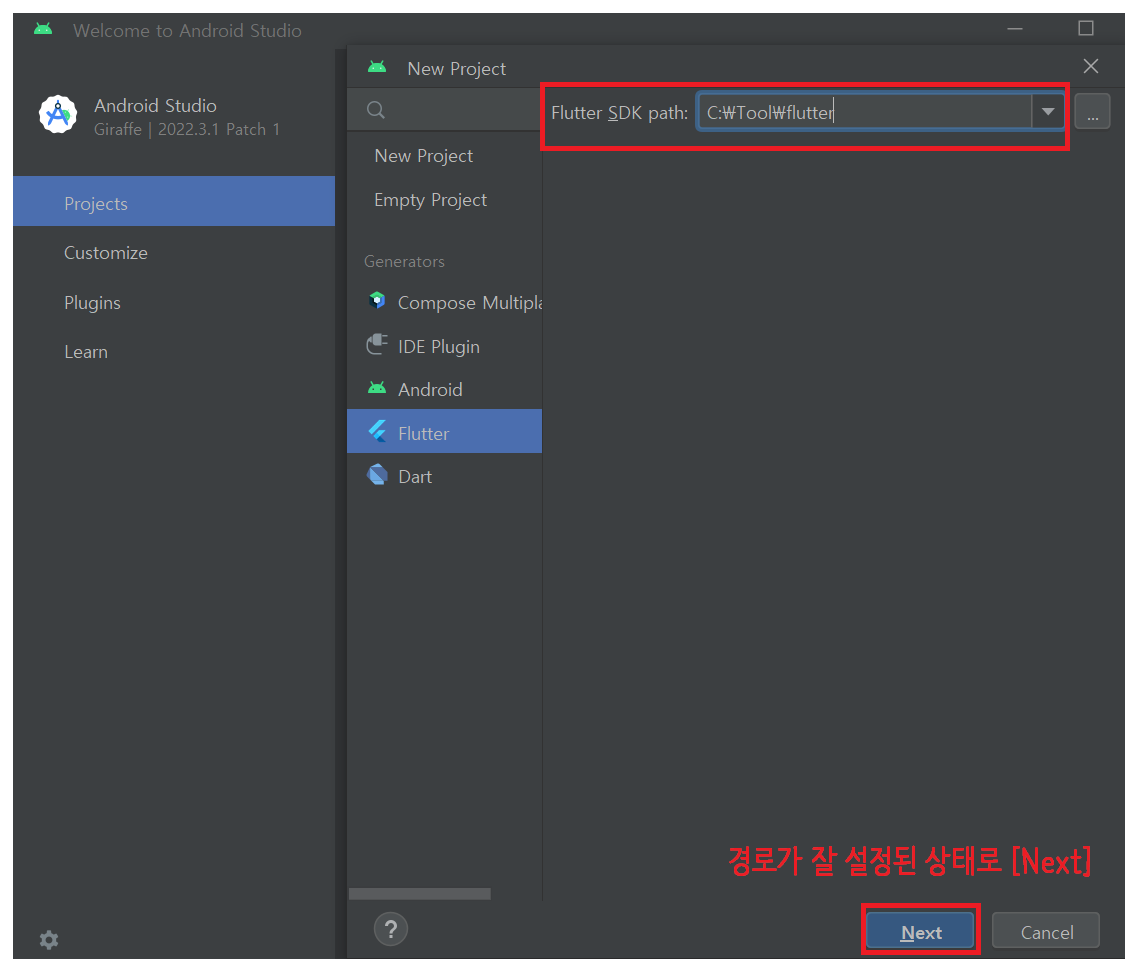Click the green Android icon beside Android generator
Screen dimensions: 1135x973
[377, 388]
